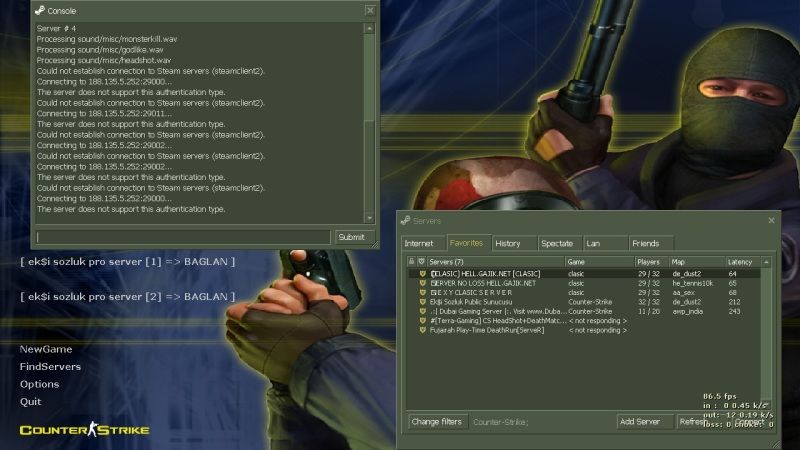
Task: Click Steam logo icon in Console title bar
Action: (x=40, y=10)
